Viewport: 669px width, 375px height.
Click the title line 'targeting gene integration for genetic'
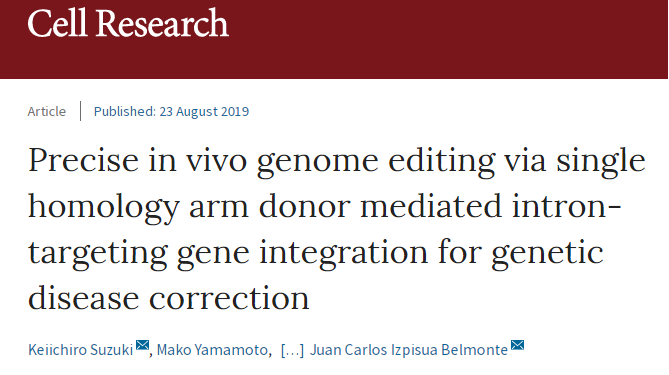click(x=316, y=253)
